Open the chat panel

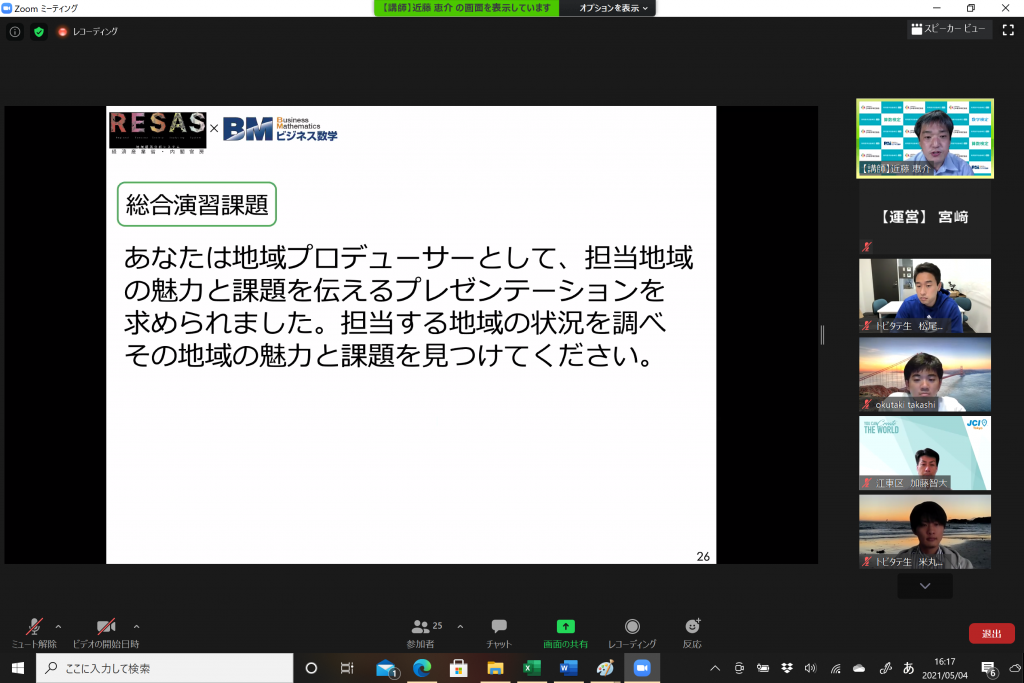(x=498, y=632)
